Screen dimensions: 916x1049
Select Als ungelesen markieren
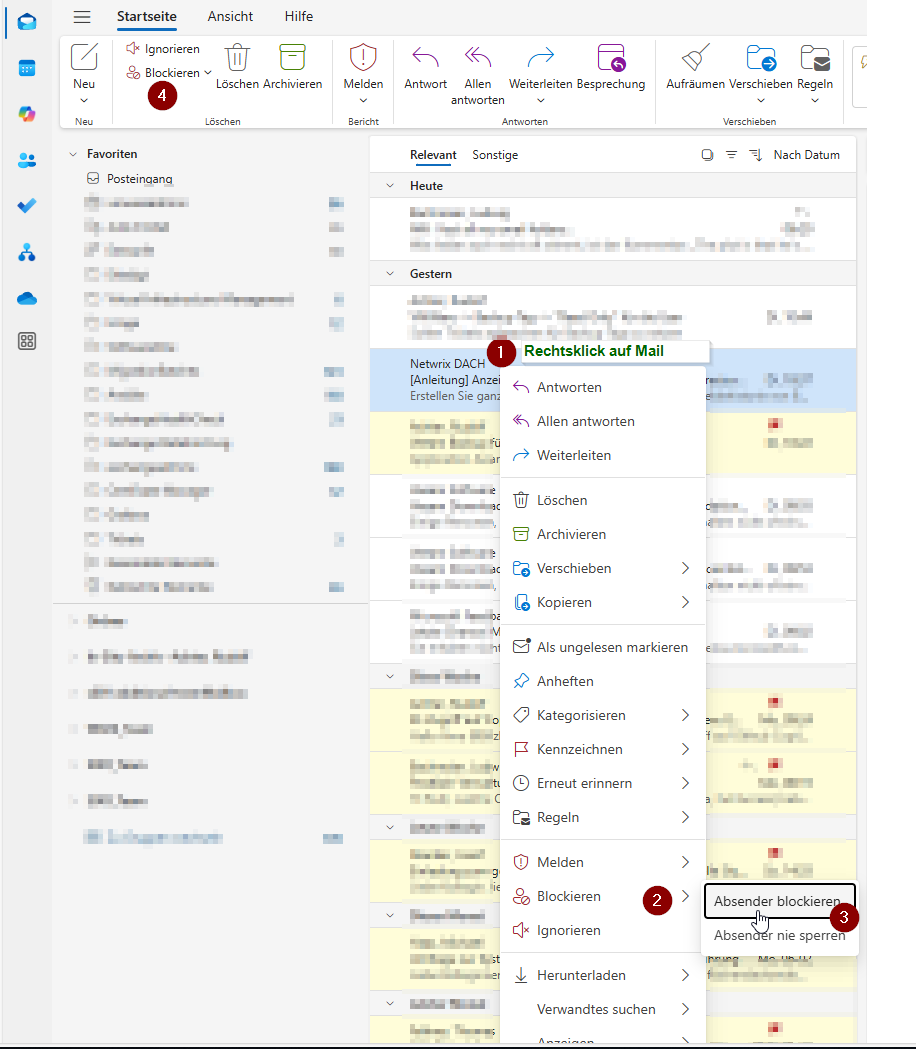coord(603,648)
